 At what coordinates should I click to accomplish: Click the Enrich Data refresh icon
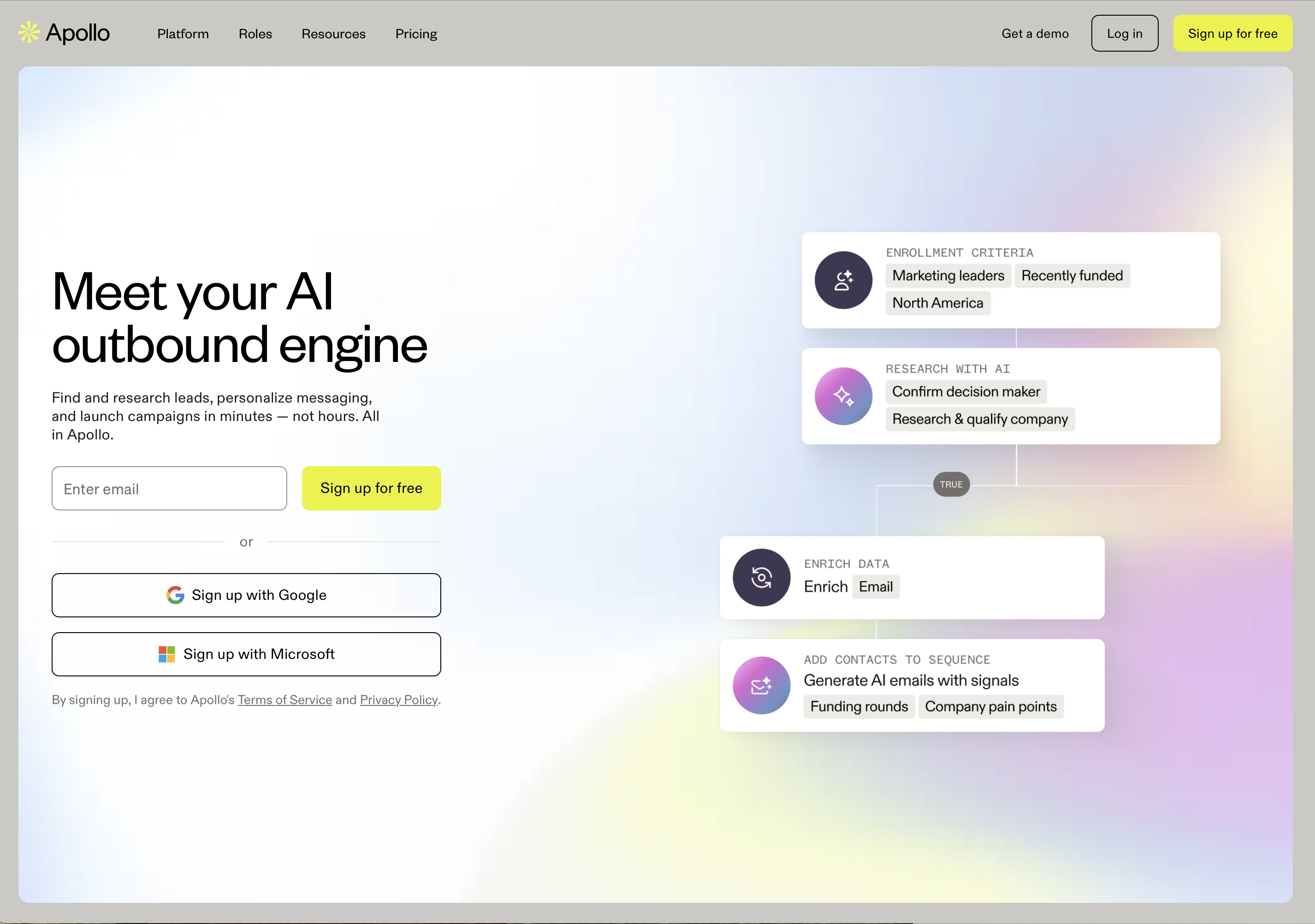coord(761,577)
